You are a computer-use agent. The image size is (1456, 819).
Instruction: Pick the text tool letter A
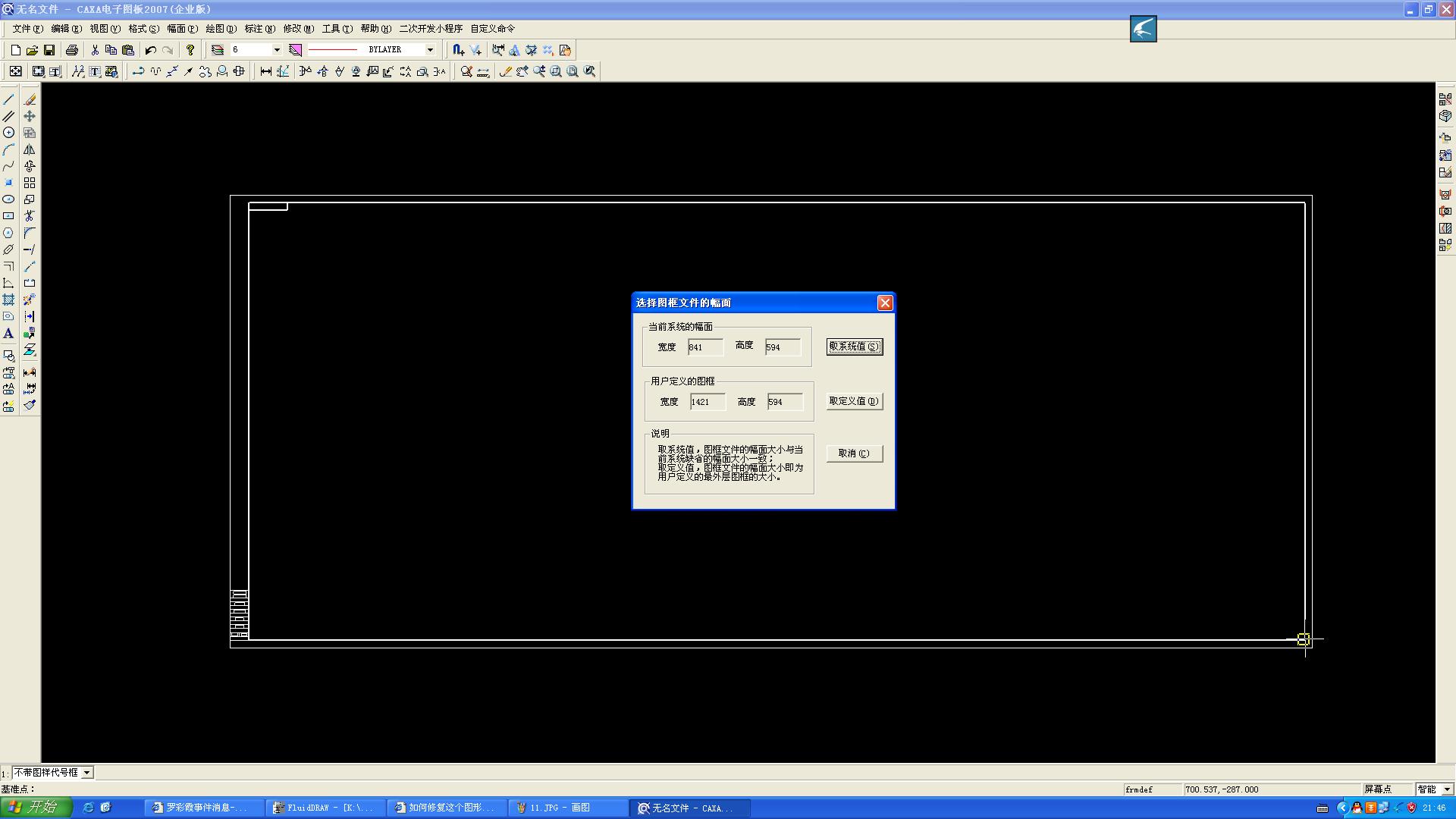tap(8, 334)
